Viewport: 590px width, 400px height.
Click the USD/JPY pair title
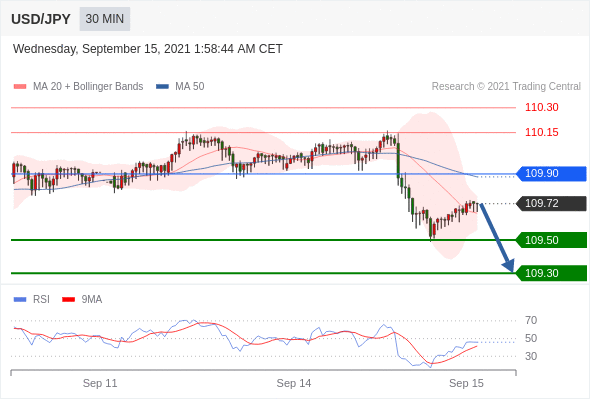41,19
